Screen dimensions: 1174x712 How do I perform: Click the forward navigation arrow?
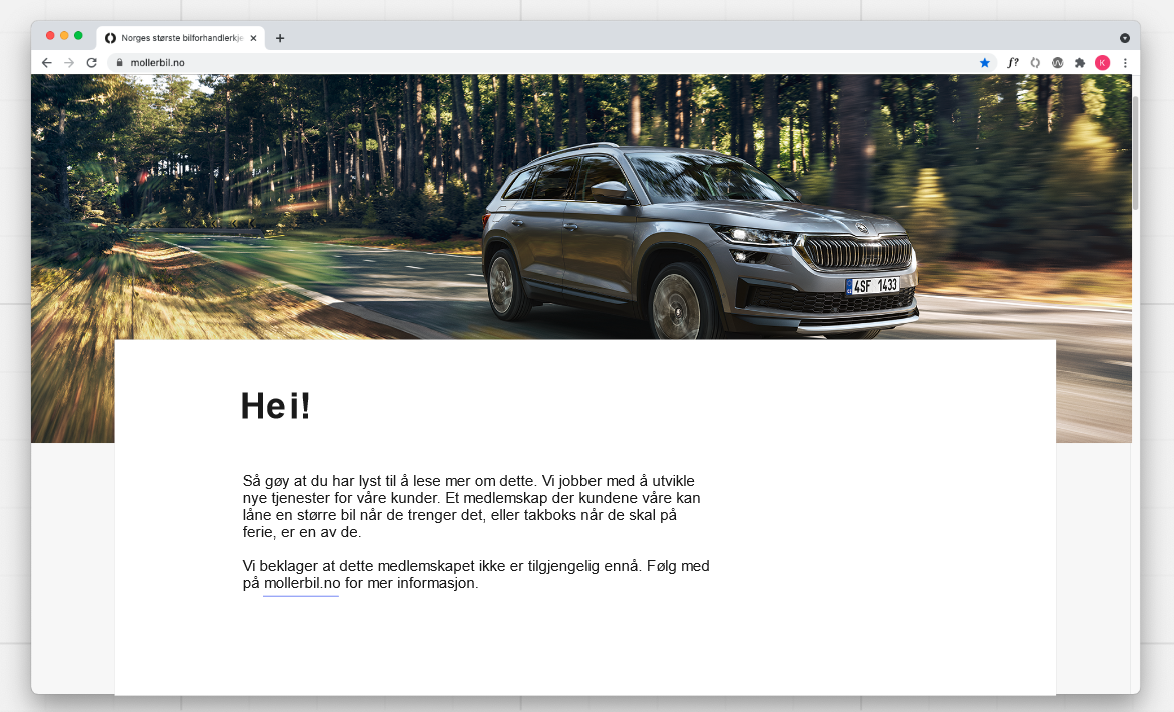tap(70, 62)
